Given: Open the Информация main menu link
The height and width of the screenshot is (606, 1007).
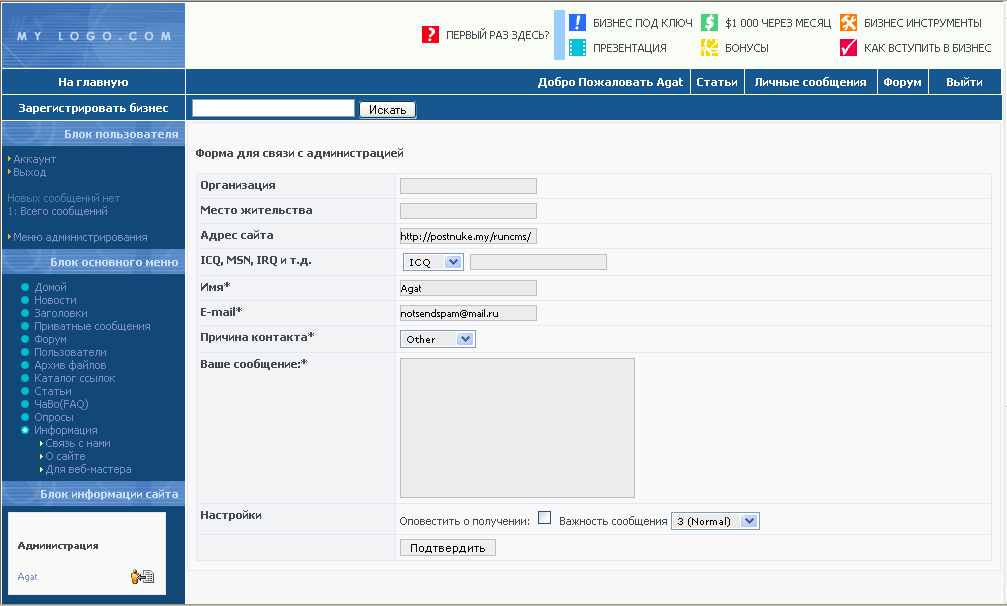Looking at the screenshot, I should coord(66,430).
